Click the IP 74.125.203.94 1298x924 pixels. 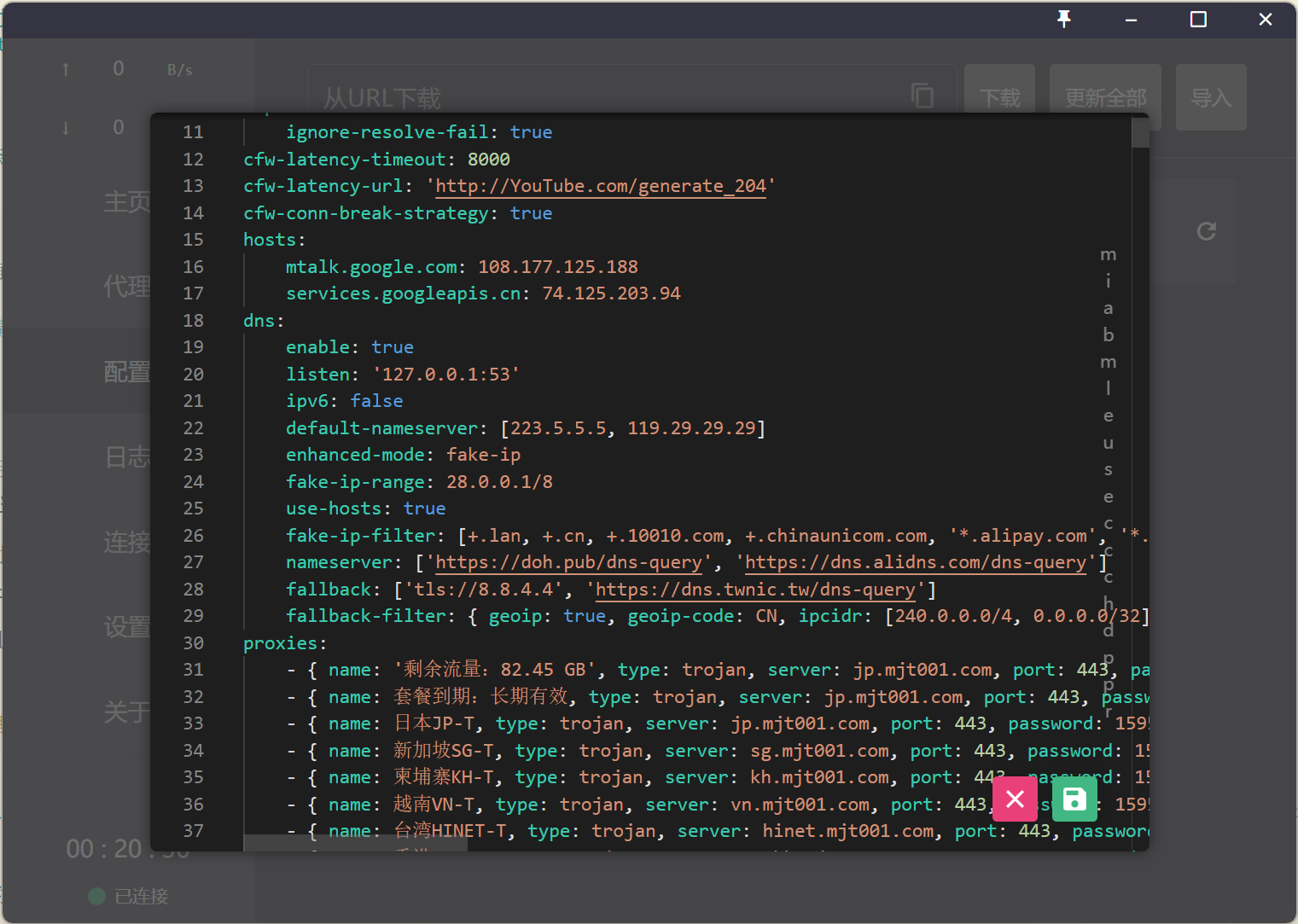click(612, 293)
